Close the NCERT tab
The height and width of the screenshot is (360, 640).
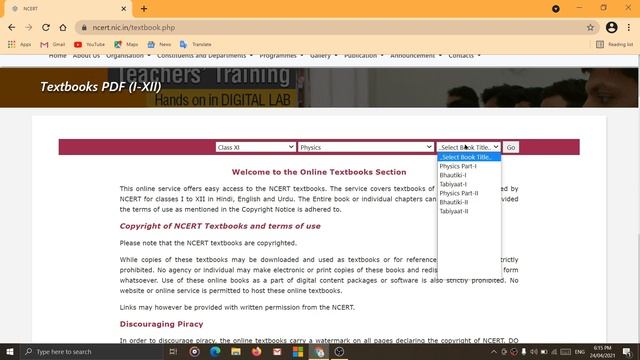coord(124,9)
